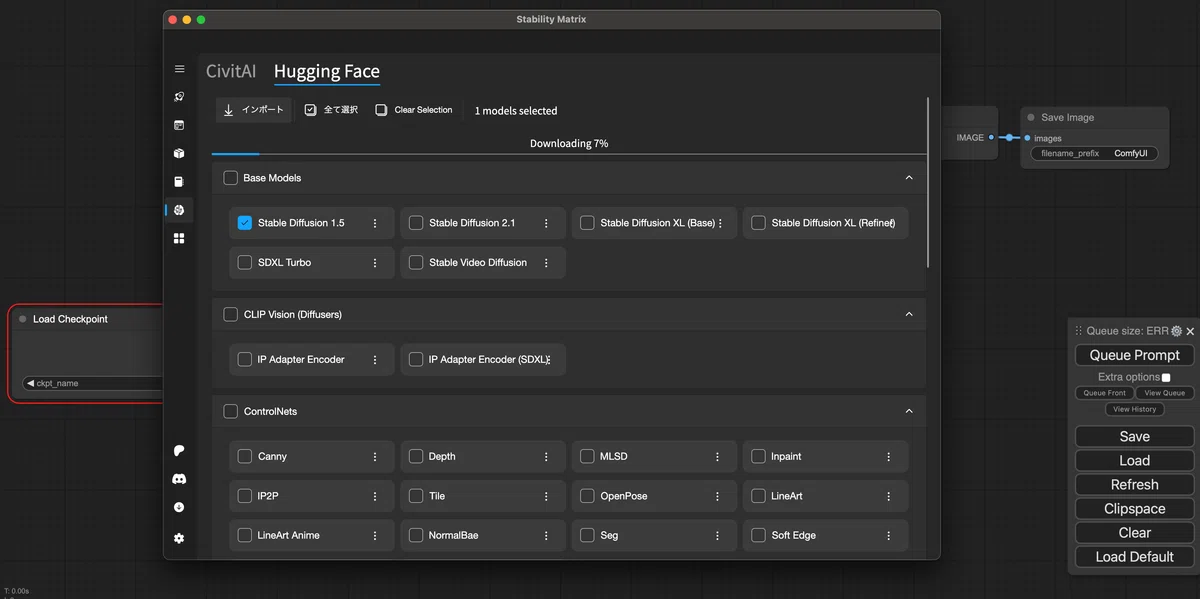Click Queue Prompt in ComfyUI
Viewport: 1200px width, 599px height.
point(1135,355)
